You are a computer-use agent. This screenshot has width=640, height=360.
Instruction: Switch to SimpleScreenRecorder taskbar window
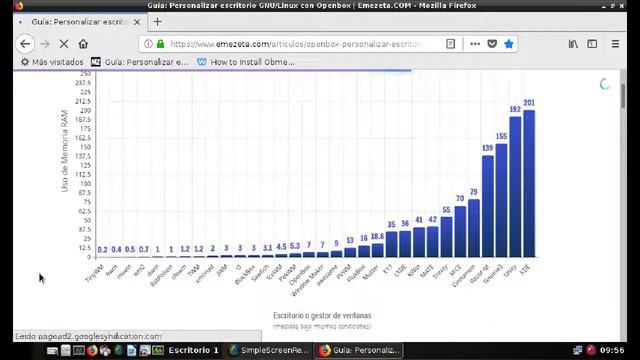[269, 350]
